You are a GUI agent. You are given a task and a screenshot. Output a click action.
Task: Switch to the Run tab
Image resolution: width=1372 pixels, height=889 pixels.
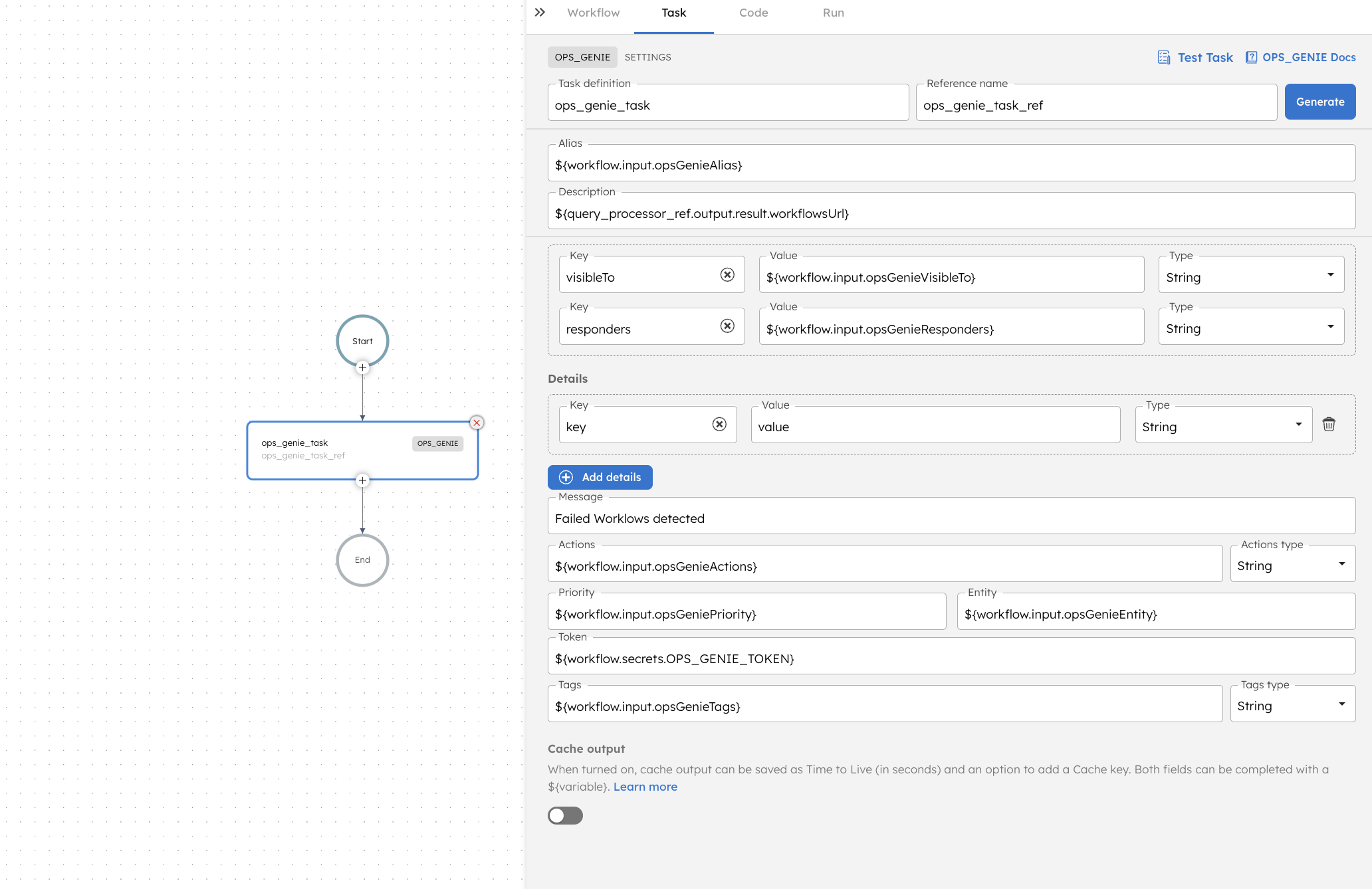(833, 13)
